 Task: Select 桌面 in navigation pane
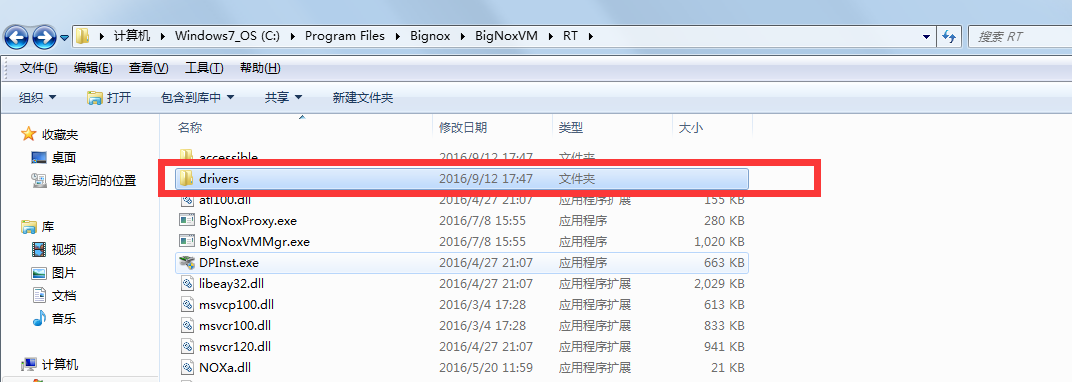64,158
